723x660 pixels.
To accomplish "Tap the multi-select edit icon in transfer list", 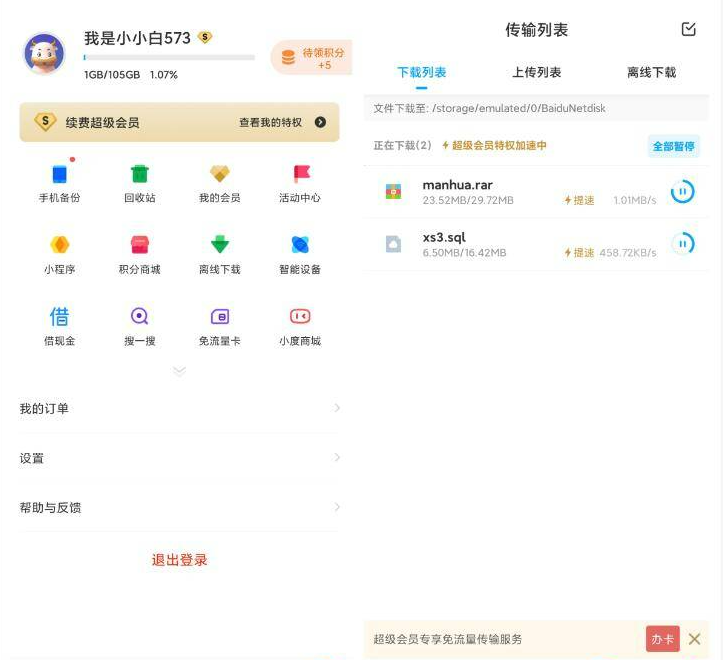I will (x=688, y=29).
